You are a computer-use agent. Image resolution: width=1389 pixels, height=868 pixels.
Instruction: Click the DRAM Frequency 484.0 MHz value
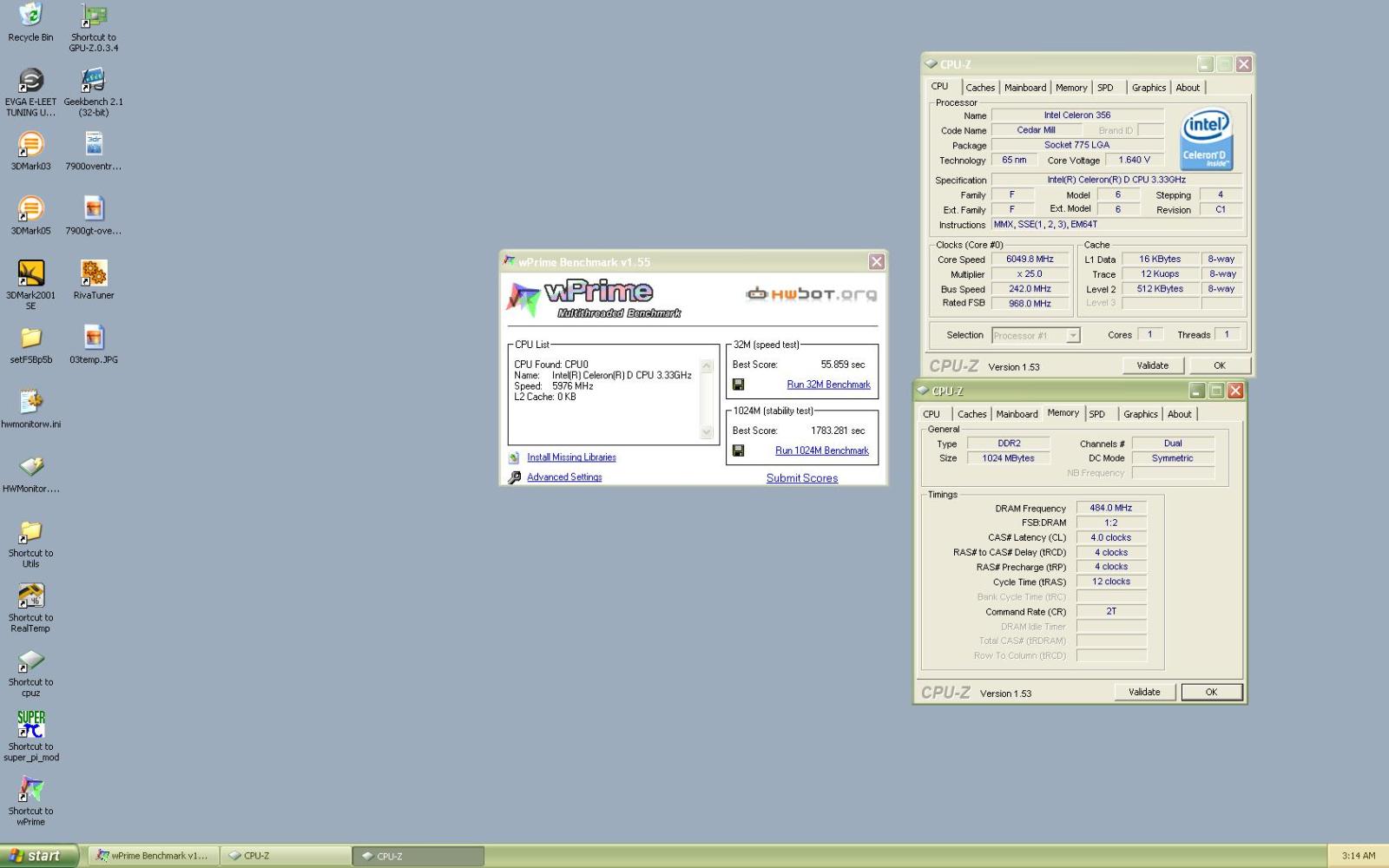pyautogui.click(x=1111, y=508)
